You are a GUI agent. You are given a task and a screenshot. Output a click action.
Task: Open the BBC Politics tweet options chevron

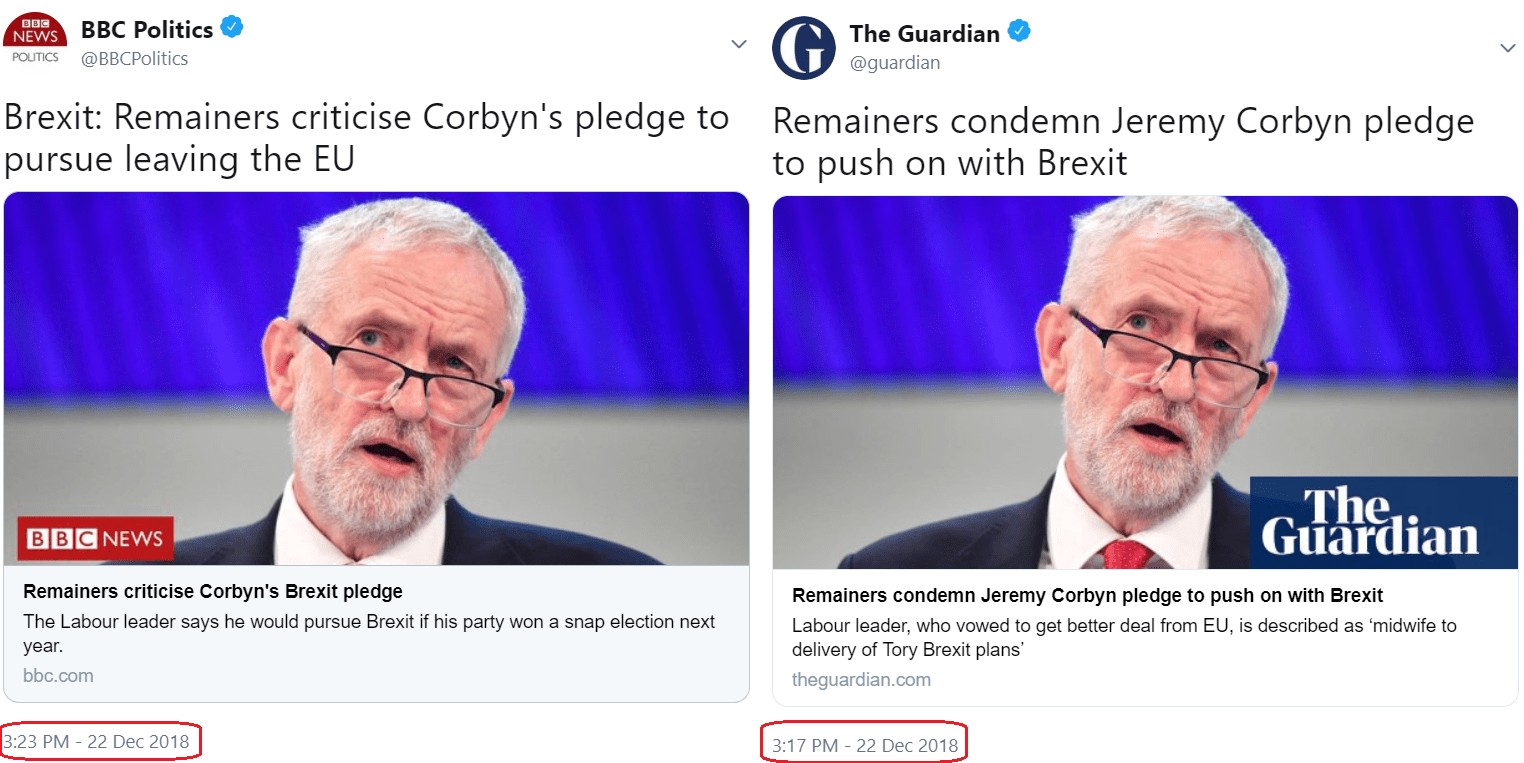pos(739,44)
